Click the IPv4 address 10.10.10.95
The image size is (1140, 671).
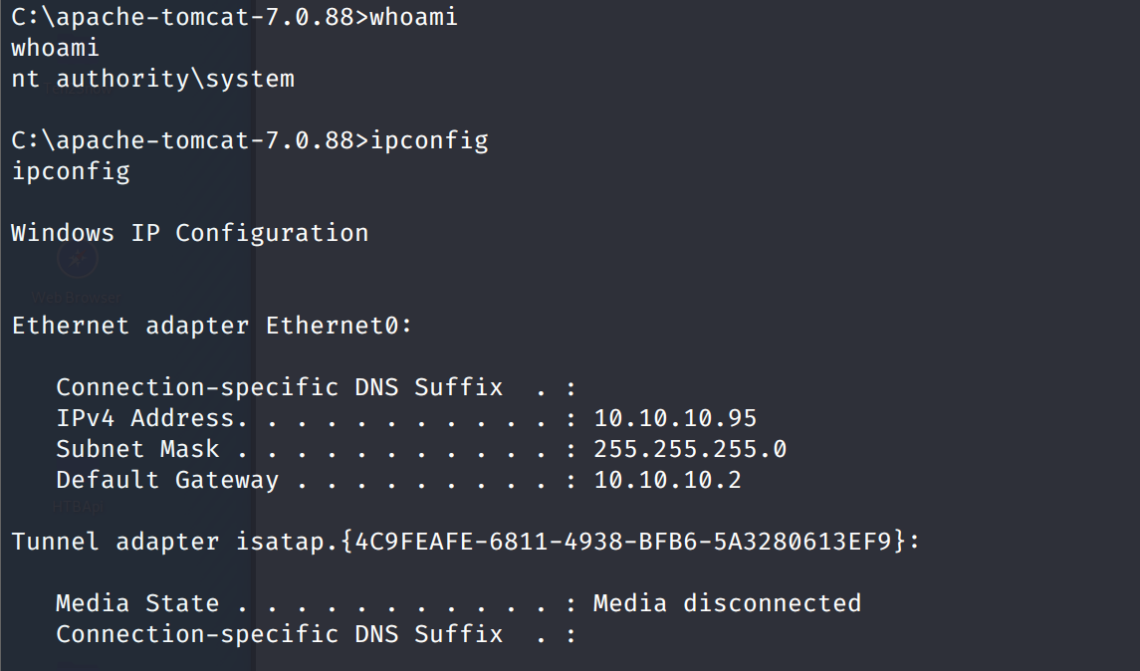pyautogui.click(x=675, y=418)
